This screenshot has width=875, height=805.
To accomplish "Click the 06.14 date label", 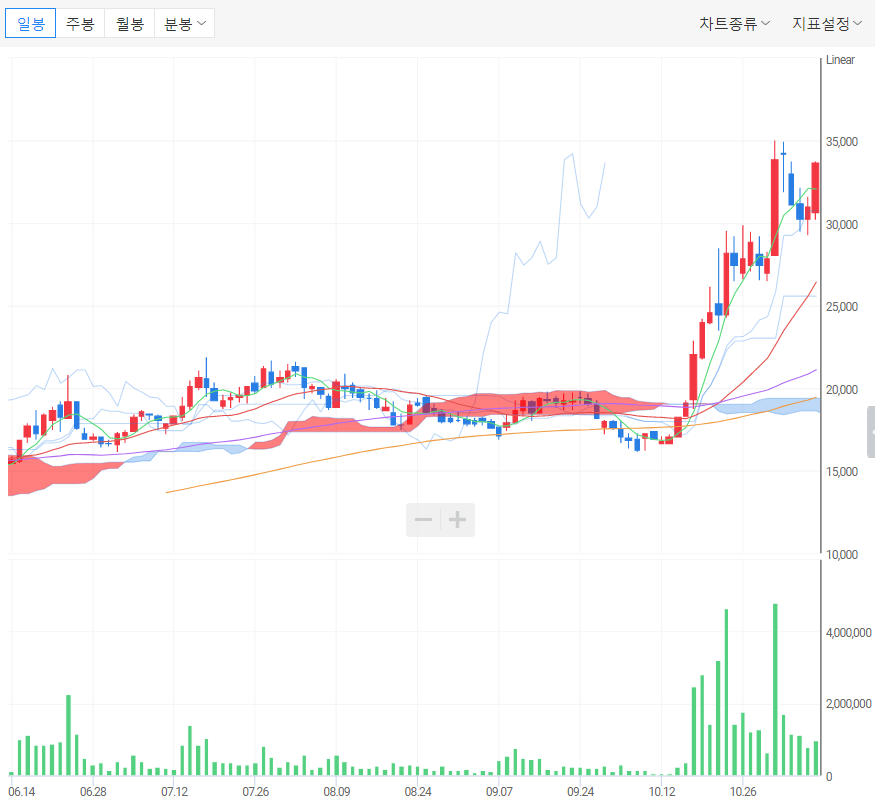I will point(22,792).
